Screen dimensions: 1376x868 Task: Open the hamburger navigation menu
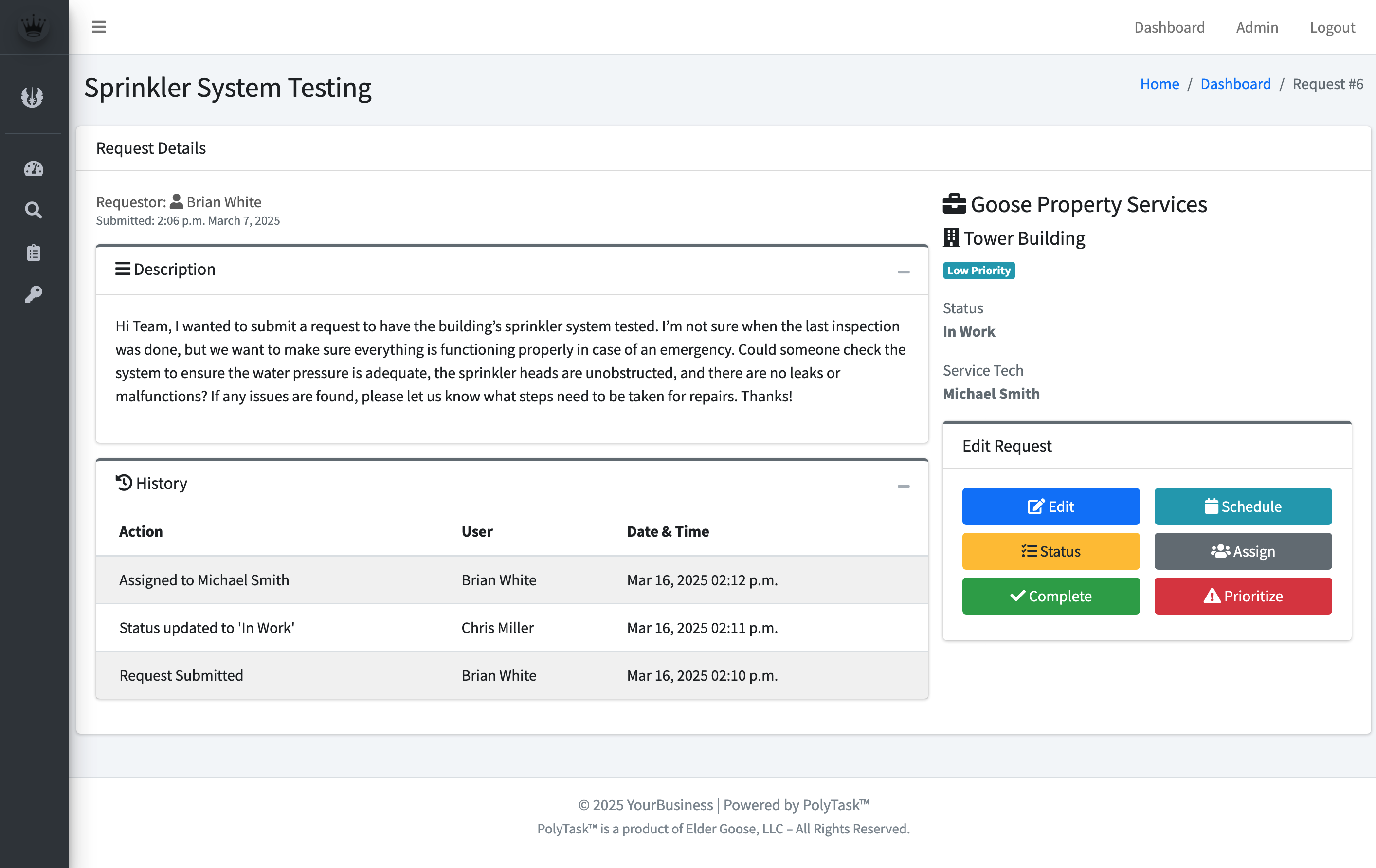98,27
